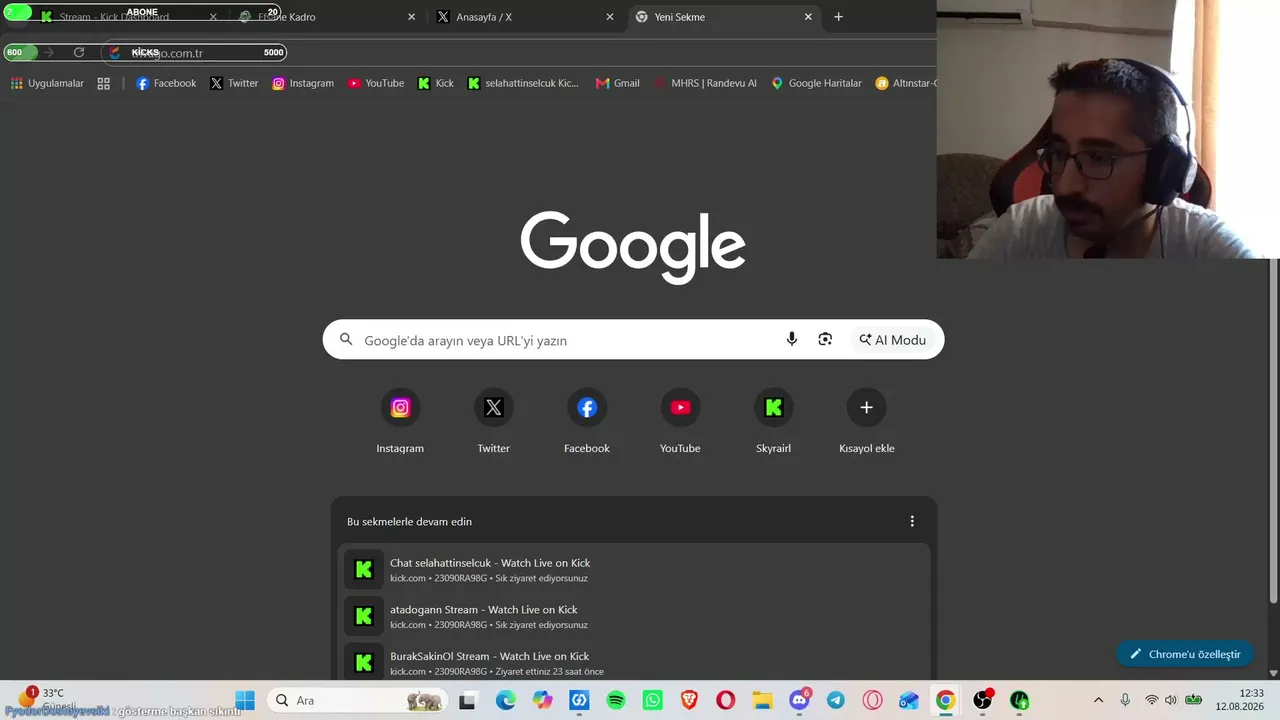Open the YouTube bookmark
1280x720 pixels.
[376, 83]
